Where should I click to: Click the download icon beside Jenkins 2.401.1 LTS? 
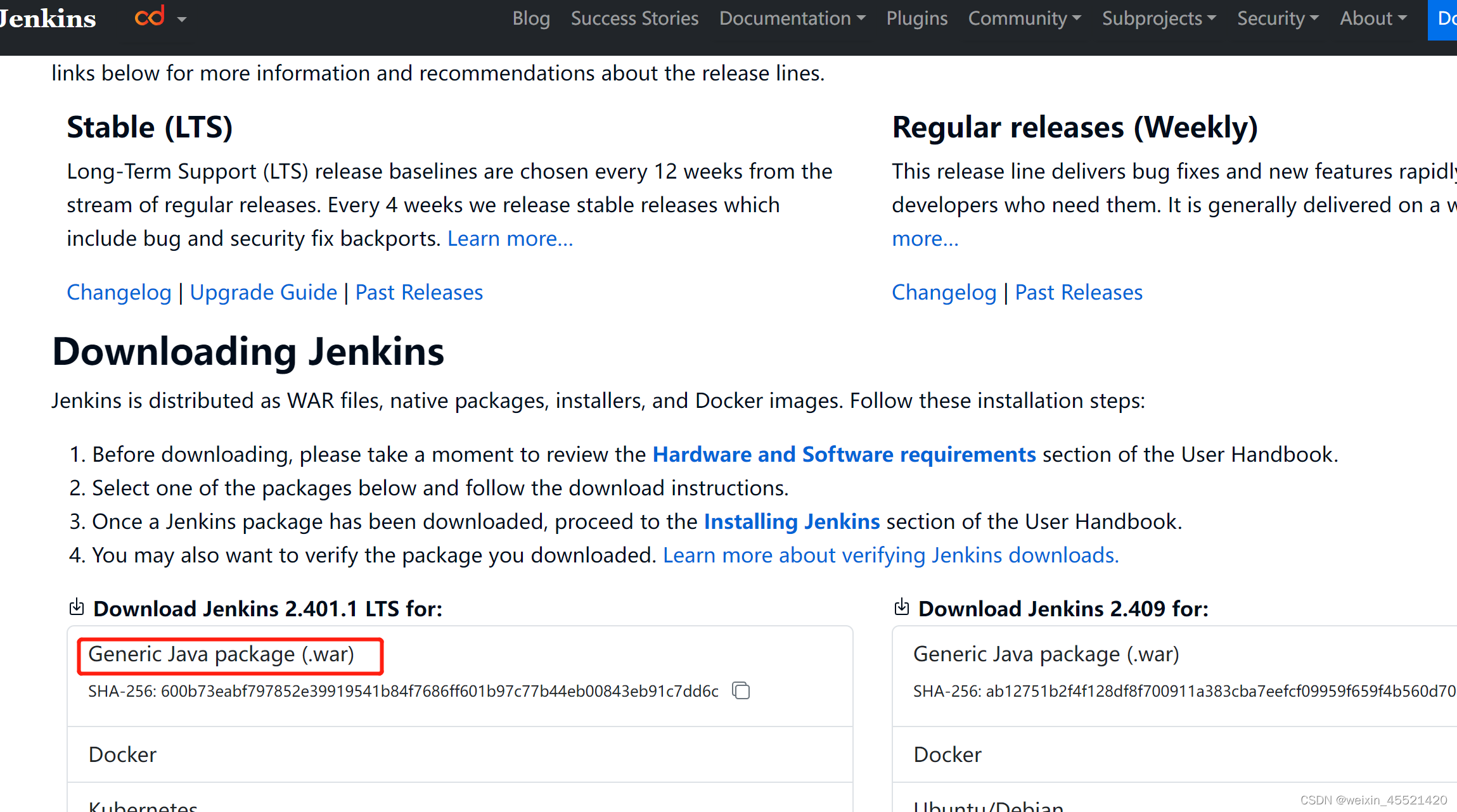coord(76,607)
